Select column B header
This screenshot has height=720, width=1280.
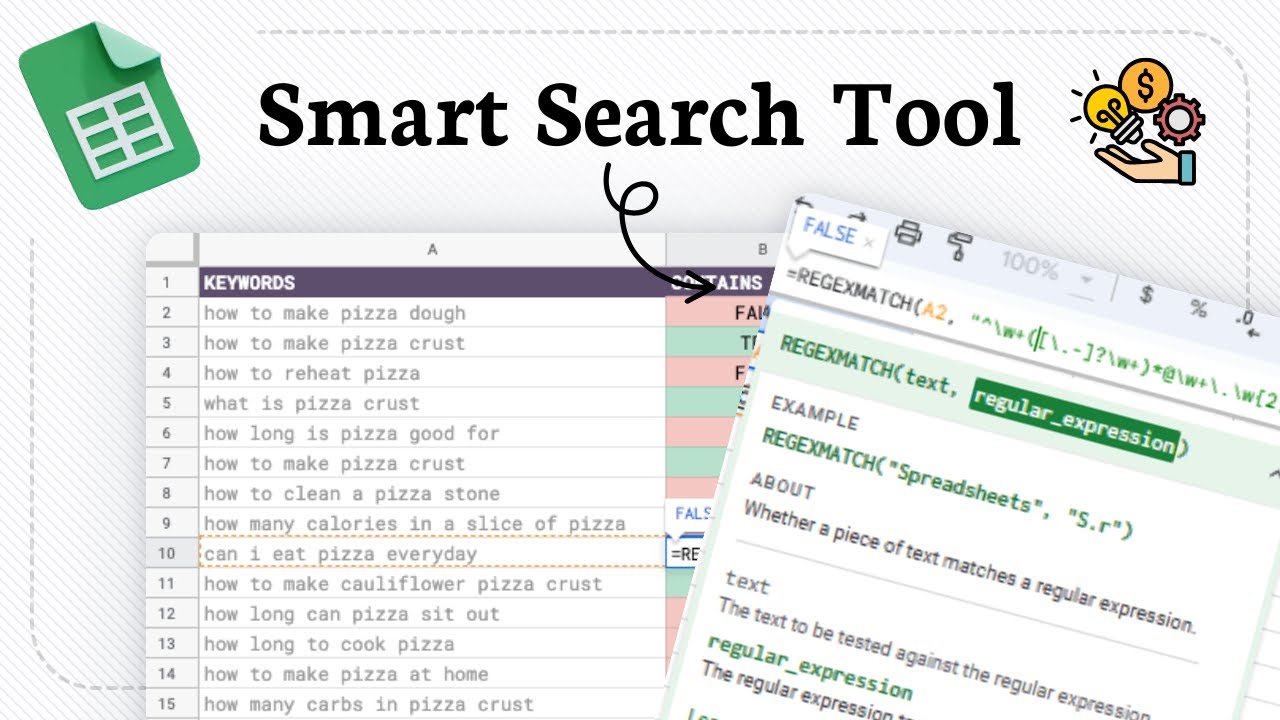tap(762, 250)
